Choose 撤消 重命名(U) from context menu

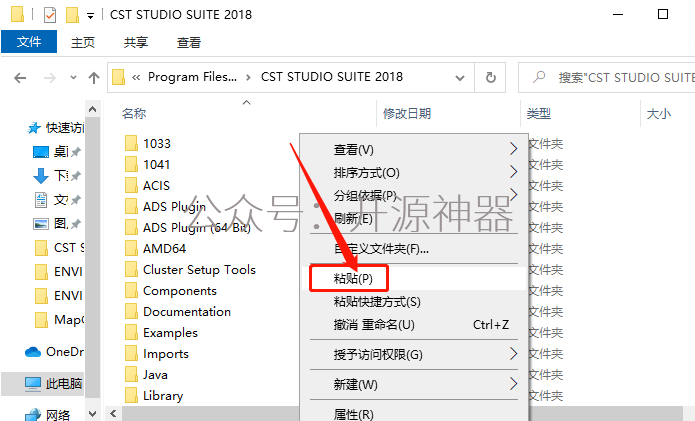coord(414,325)
